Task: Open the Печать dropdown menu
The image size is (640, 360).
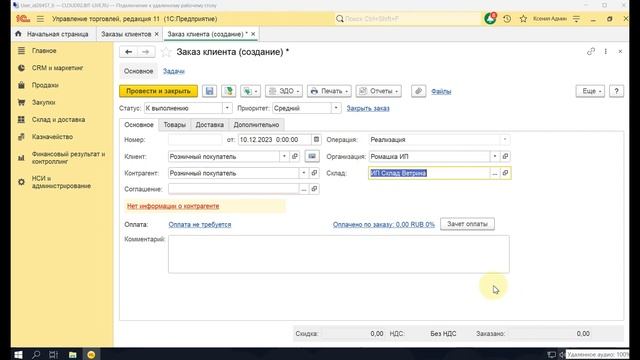Action: (329, 91)
